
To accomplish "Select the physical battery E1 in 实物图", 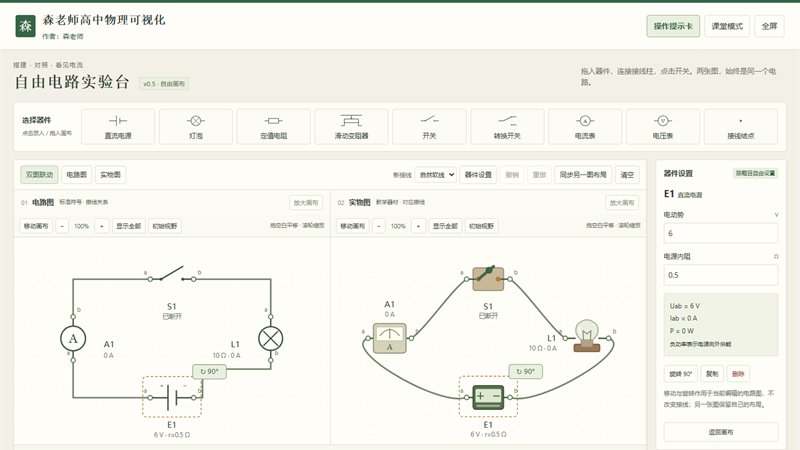I will (x=488, y=397).
